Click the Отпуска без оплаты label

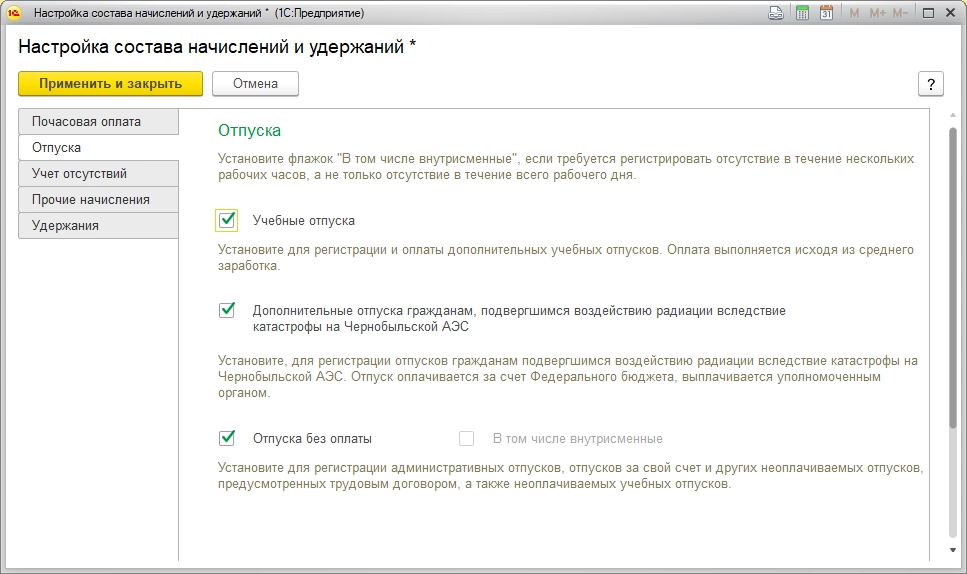(x=312, y=439)
